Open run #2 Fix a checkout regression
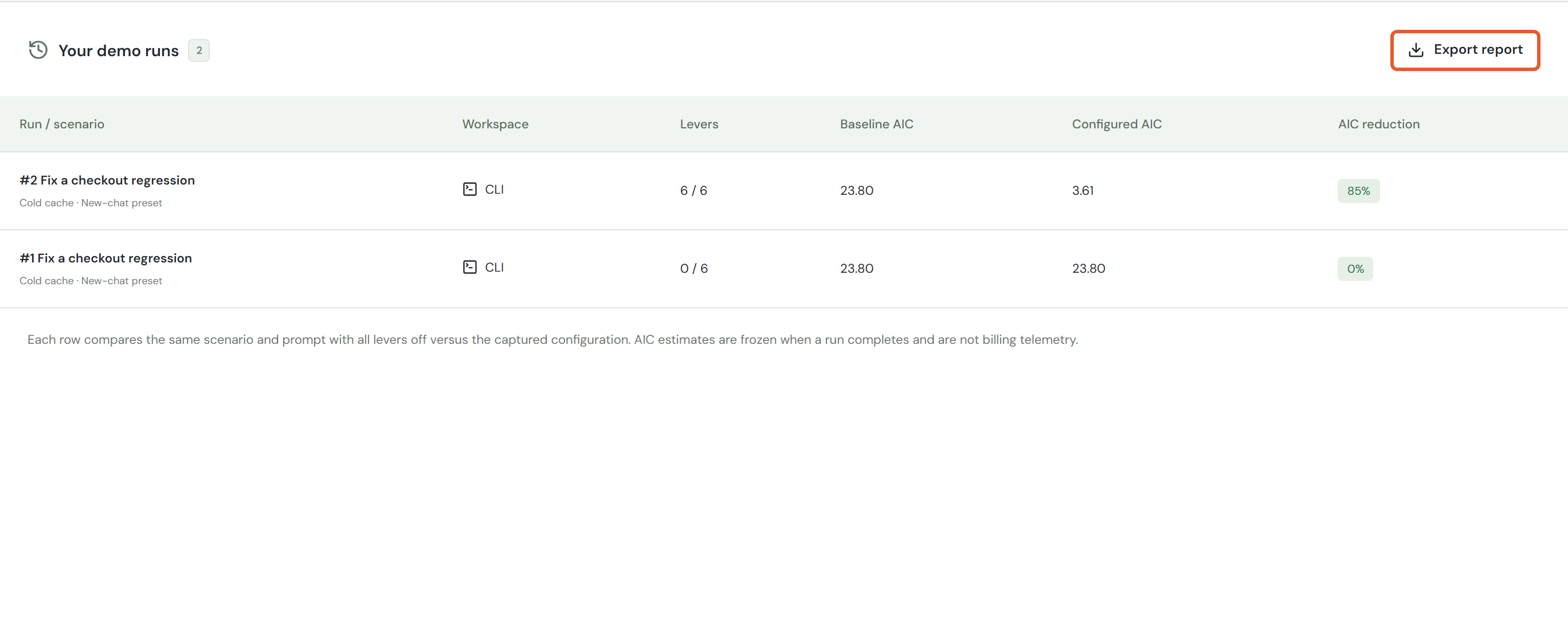Viewport: 1568px width, 620px height. (x=107, y=180)
